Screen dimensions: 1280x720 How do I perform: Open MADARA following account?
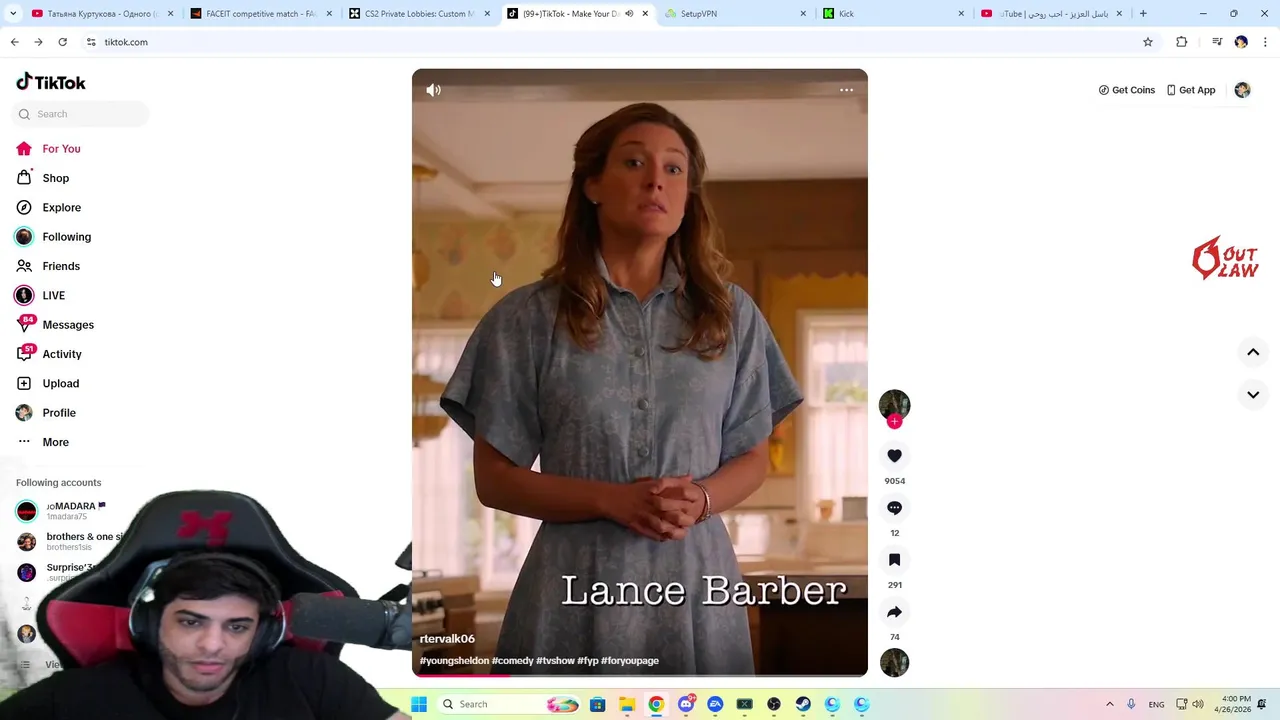tap(62, 511)
